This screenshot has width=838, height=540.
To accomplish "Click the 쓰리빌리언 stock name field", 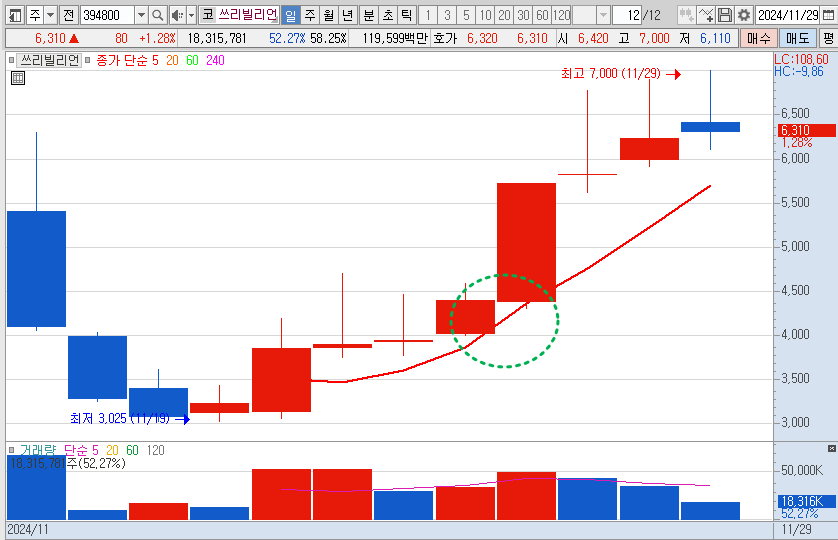I will 247,15.
